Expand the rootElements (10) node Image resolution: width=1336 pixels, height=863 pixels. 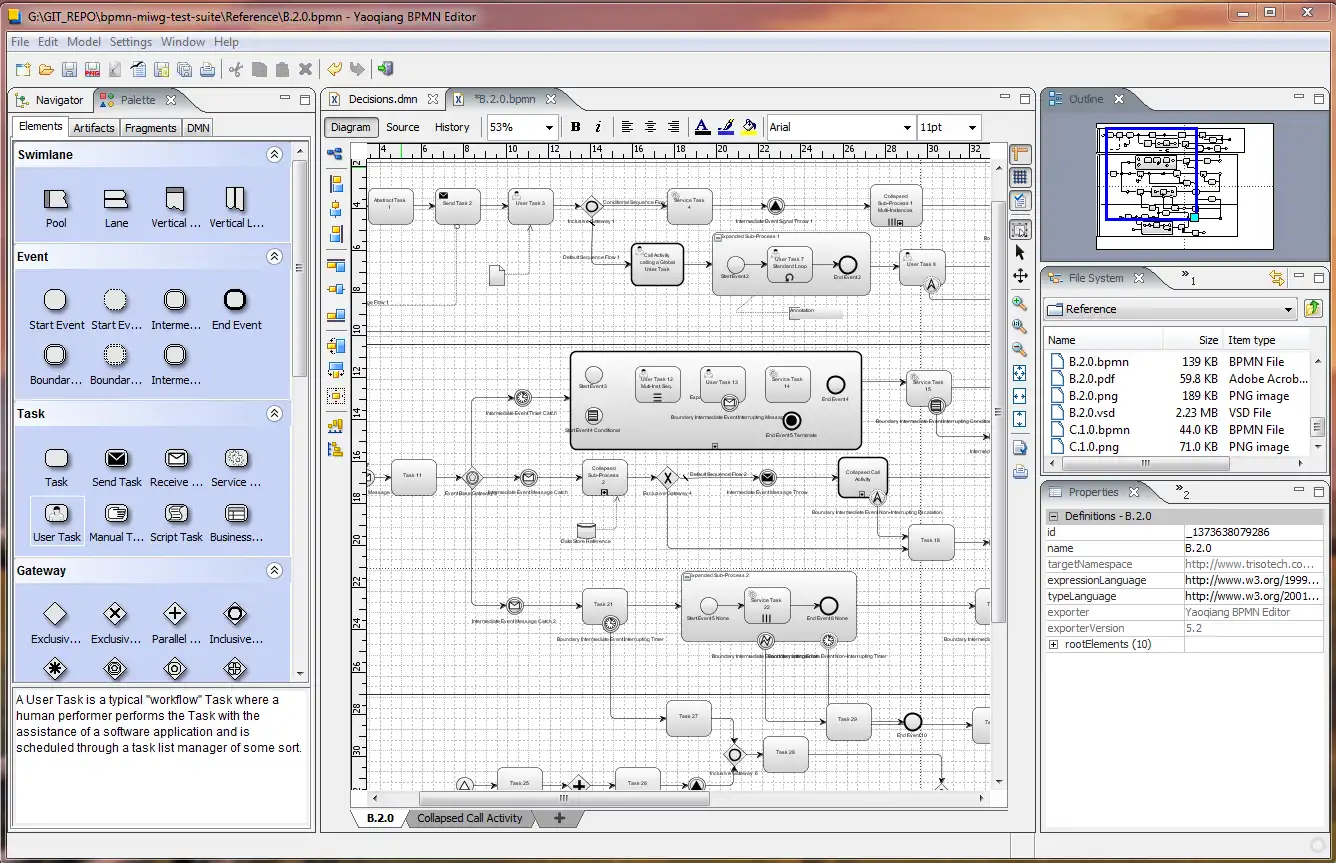pyautogui.click(x=1053, y=645)
